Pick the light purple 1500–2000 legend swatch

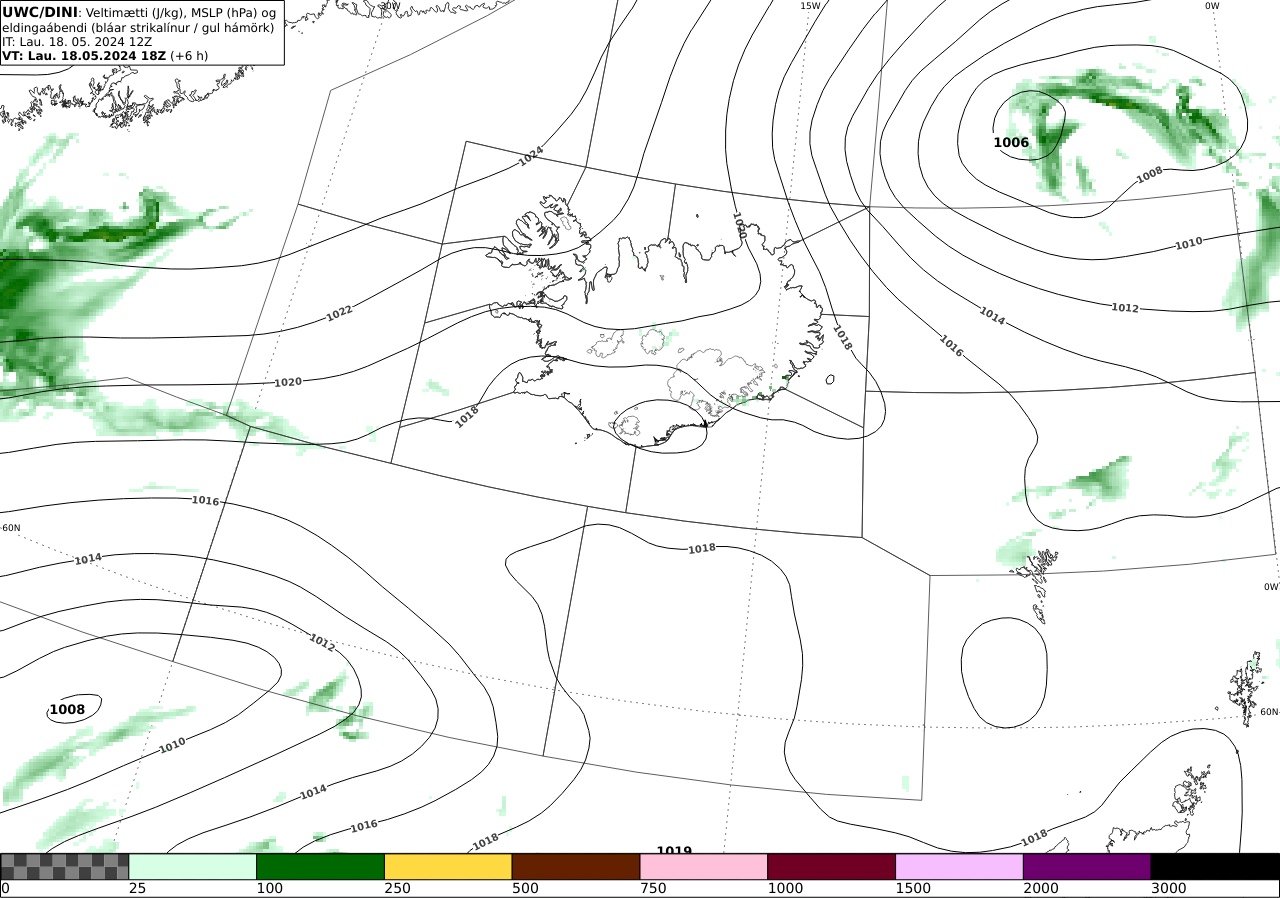959,866
